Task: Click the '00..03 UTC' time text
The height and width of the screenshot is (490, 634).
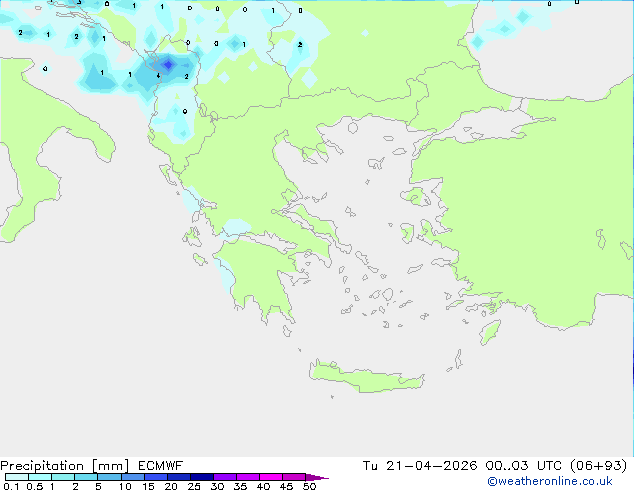Action: coord(523,466)
